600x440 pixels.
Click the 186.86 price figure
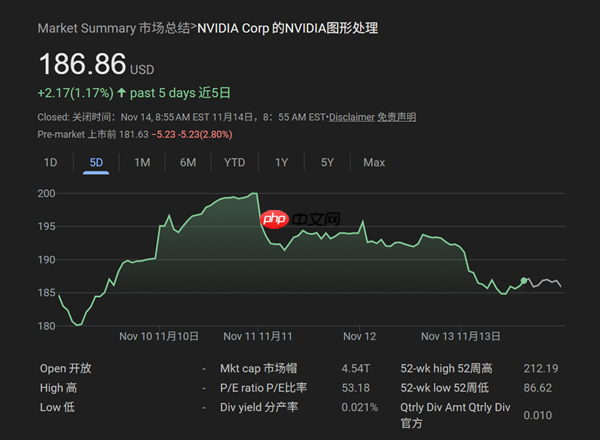click(x=82, y=64)
